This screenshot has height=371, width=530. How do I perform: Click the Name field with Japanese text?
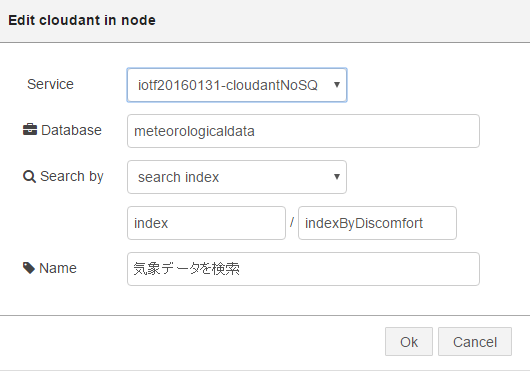[x=303, y=269]
